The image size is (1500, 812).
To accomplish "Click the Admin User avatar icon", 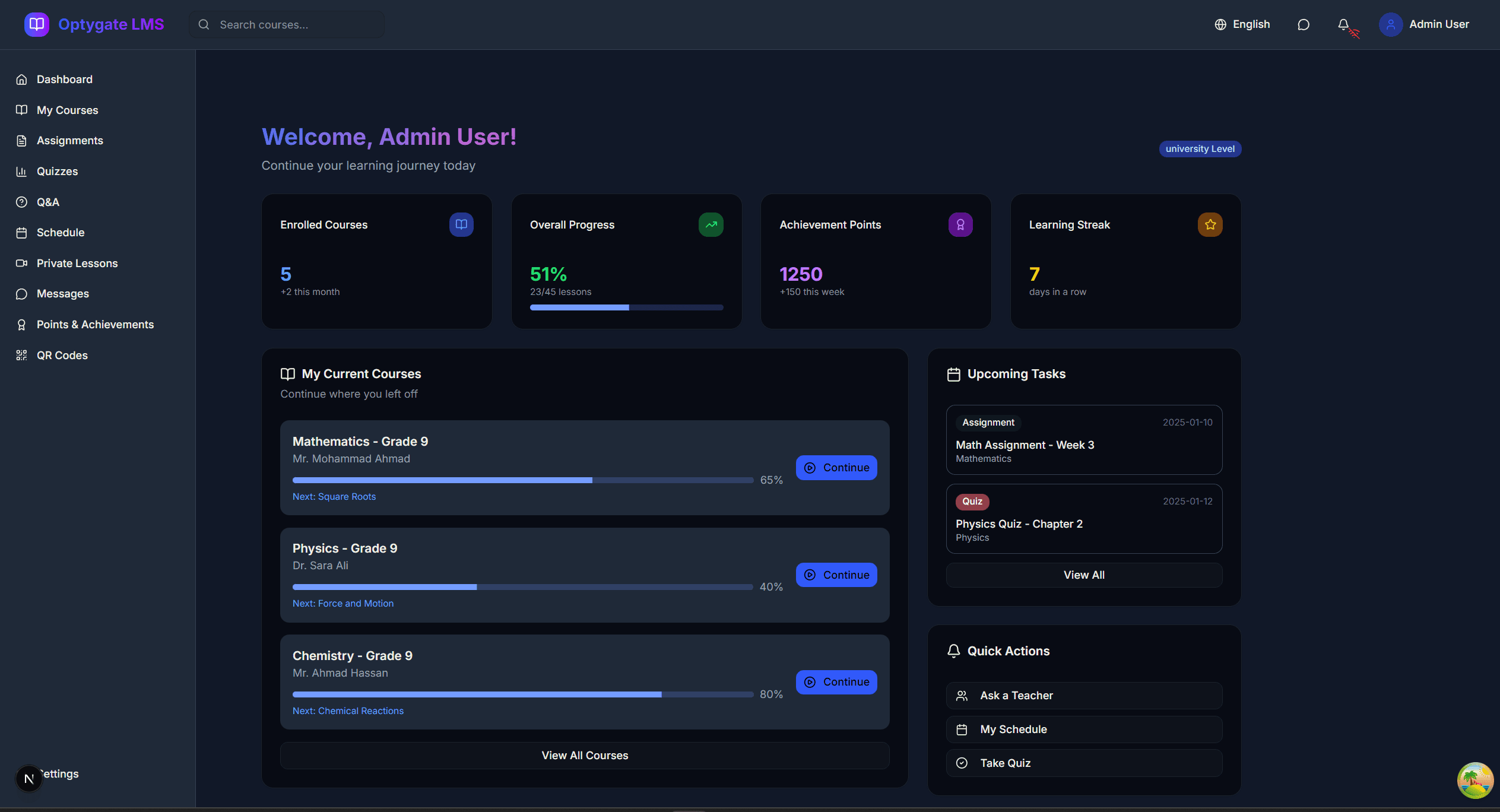I will pyautogui.click(x=1391, y=24).
